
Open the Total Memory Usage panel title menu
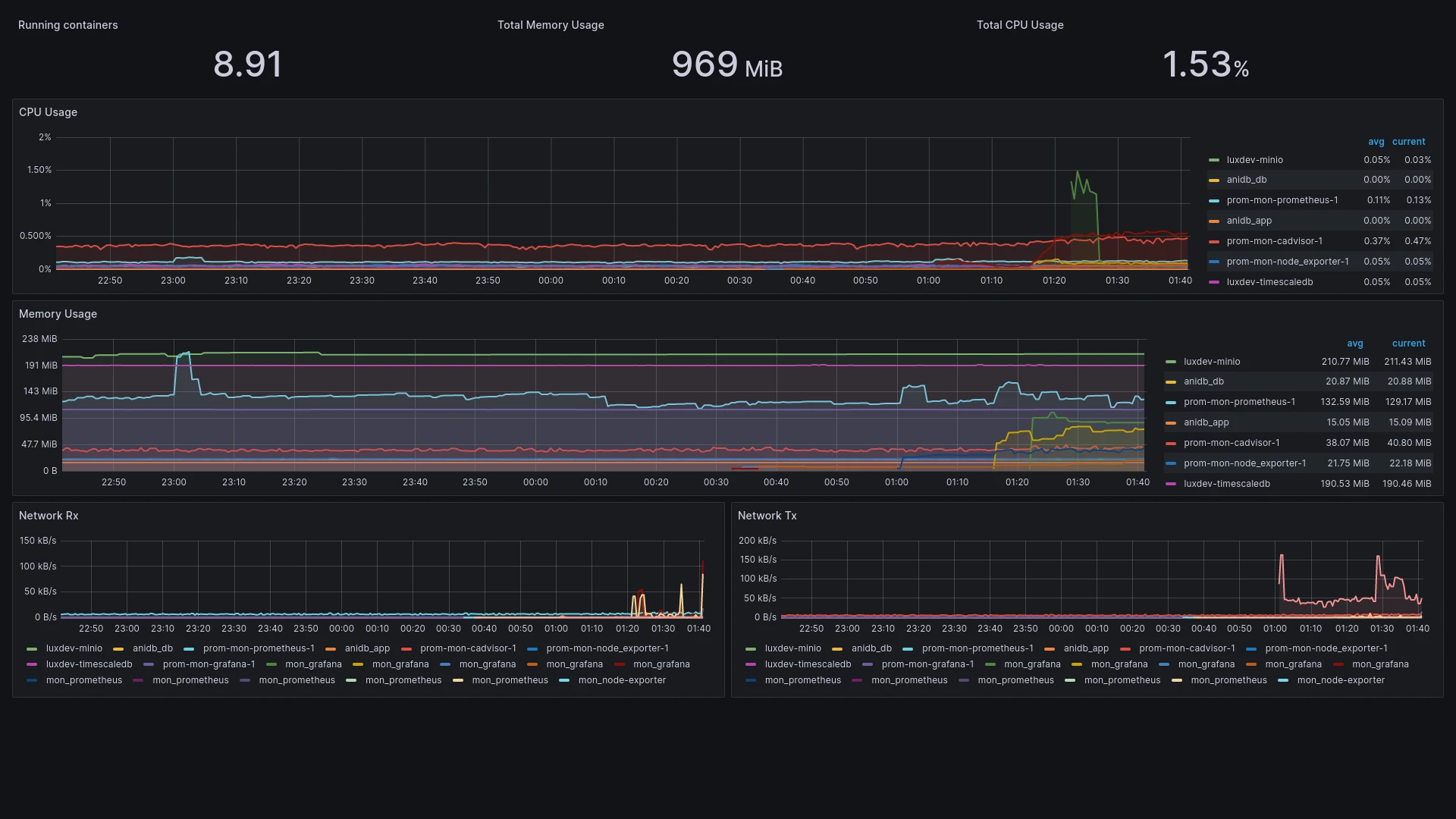(551, 25)
